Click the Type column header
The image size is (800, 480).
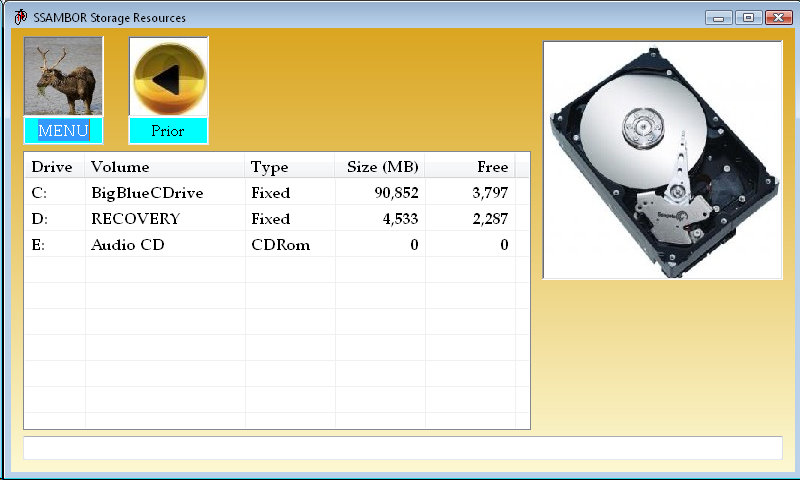269,167
